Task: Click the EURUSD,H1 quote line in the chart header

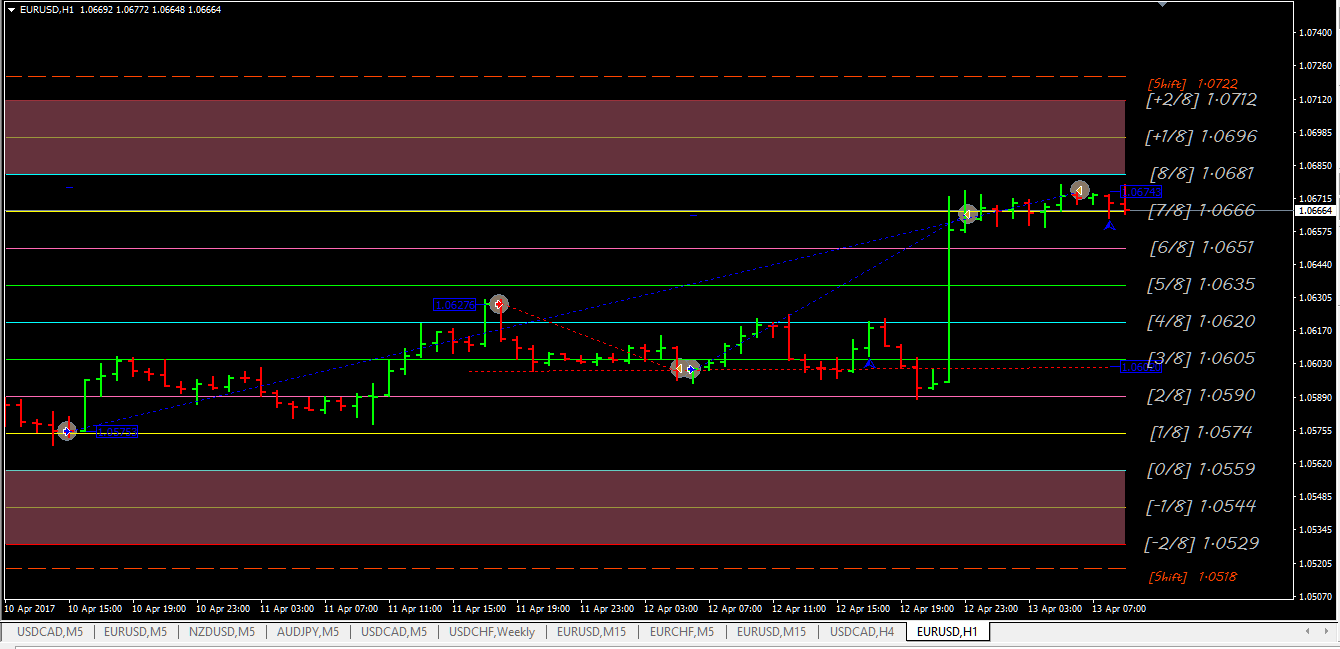Action: [x=120, y=9]
